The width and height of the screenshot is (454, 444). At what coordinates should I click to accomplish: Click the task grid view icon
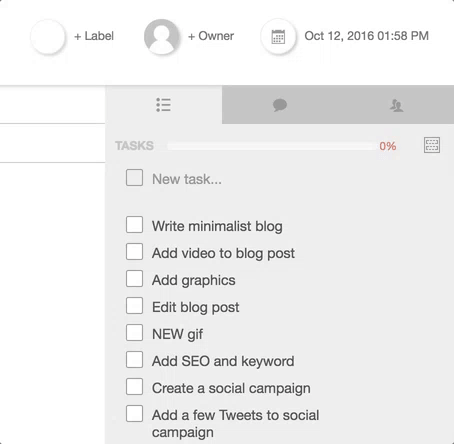(432, 145)
